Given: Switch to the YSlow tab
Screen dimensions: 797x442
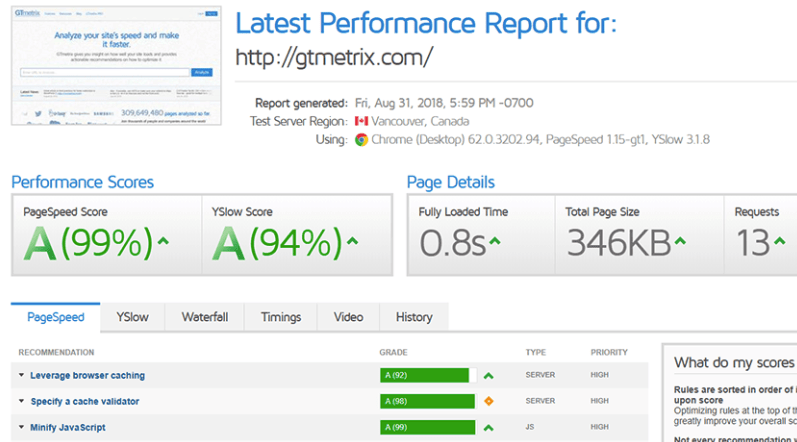Looking at the screenshot, I should tap(132, 317).
